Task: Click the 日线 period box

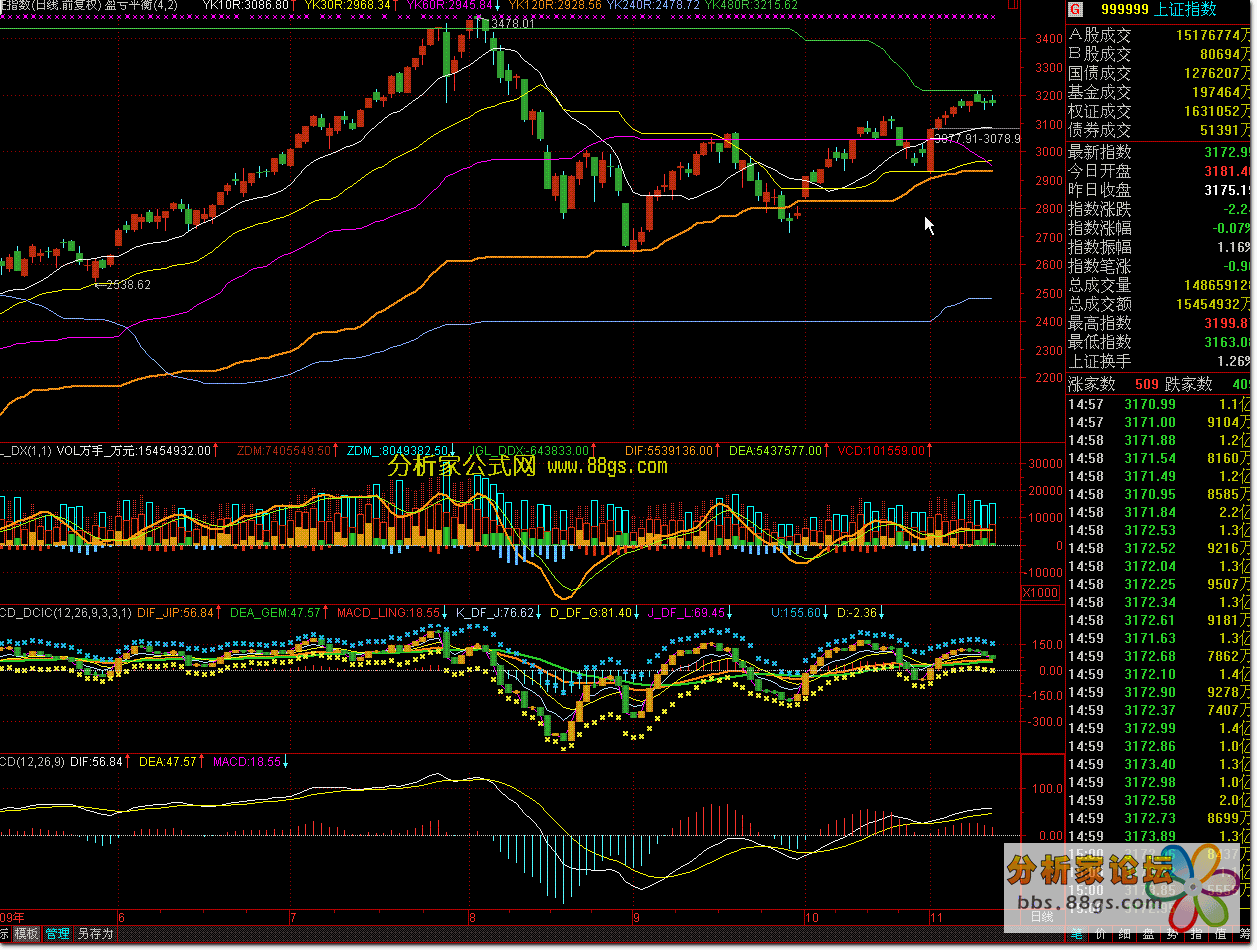Action: coord(1041,916)
